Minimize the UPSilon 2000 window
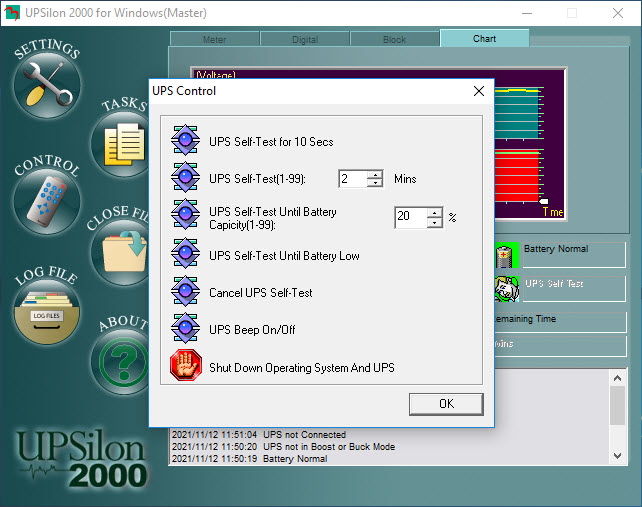The height and width of the screenshot is (507, 642). [527, 13]
